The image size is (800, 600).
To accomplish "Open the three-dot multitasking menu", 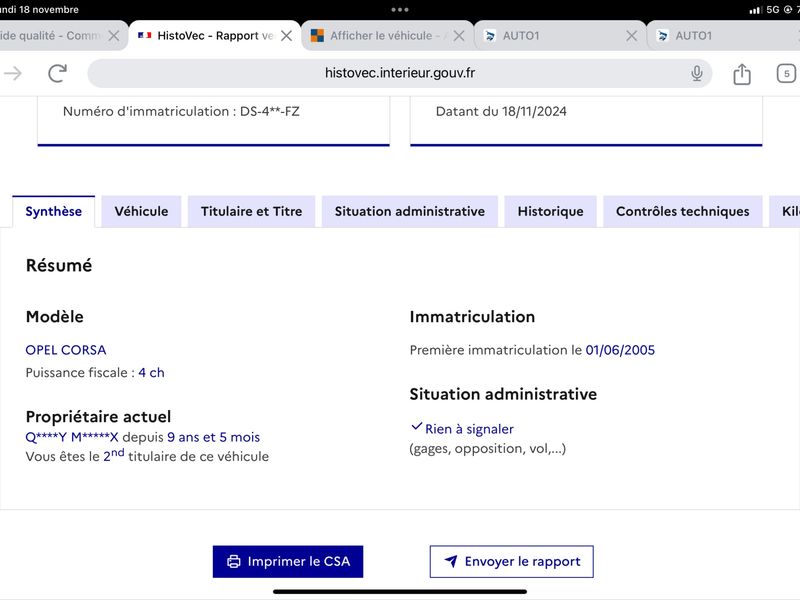I will pyautogui.click(x=400, y=10).
